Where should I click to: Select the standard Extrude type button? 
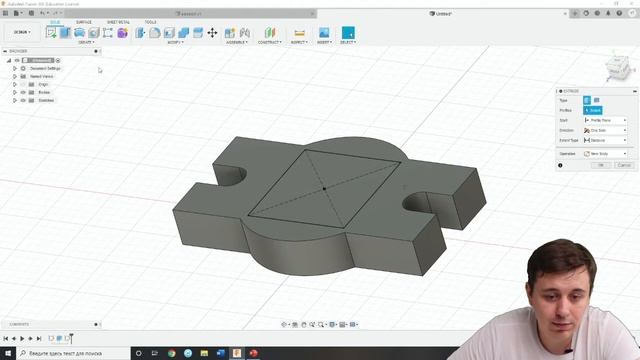click(587, 100)
